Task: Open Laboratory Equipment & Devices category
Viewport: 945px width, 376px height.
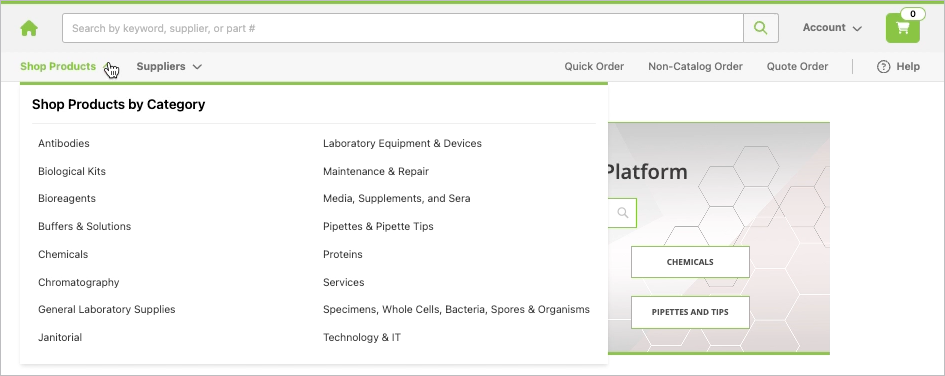Action: coord(403,143)
